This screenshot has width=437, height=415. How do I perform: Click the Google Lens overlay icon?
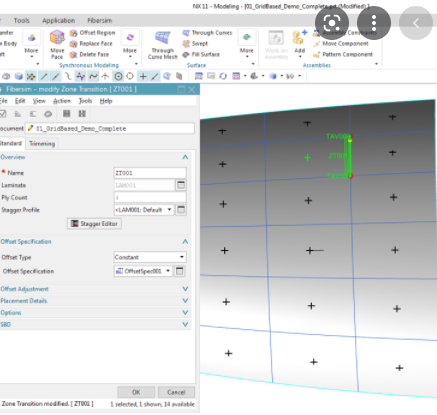[x=332, y=23]
